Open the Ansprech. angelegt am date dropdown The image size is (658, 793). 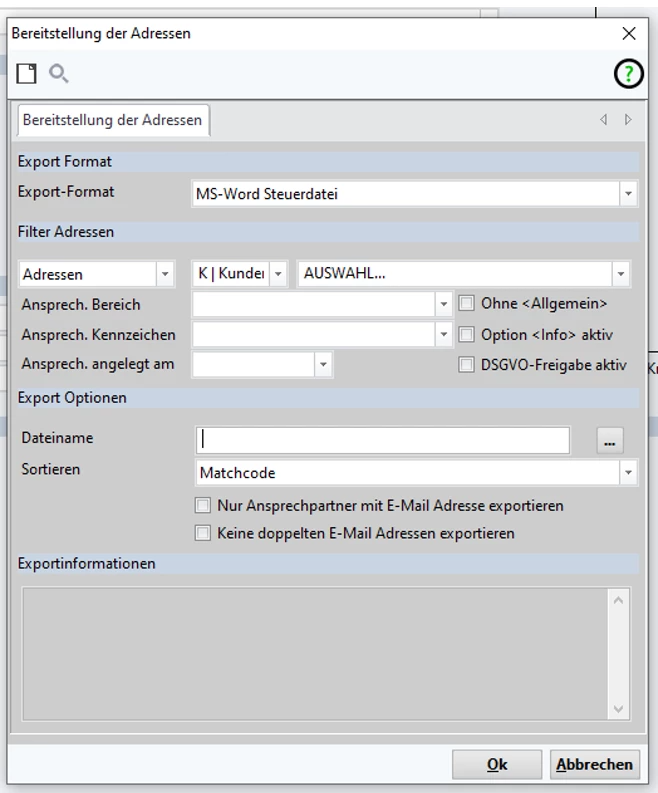point(323,365)
